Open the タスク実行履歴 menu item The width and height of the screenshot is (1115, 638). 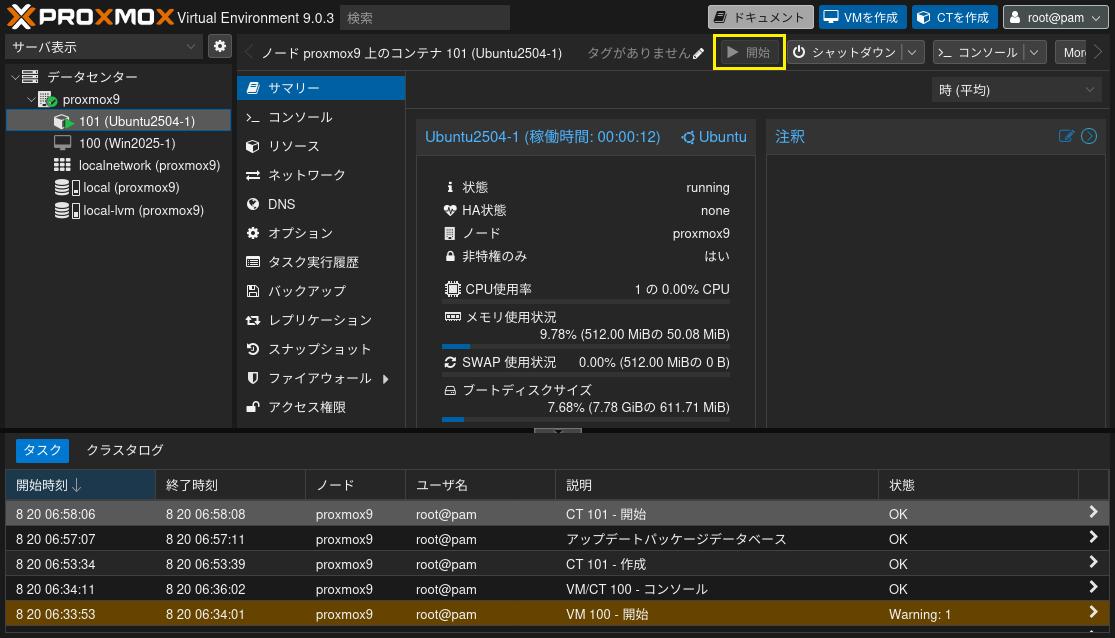coord(321,262)
